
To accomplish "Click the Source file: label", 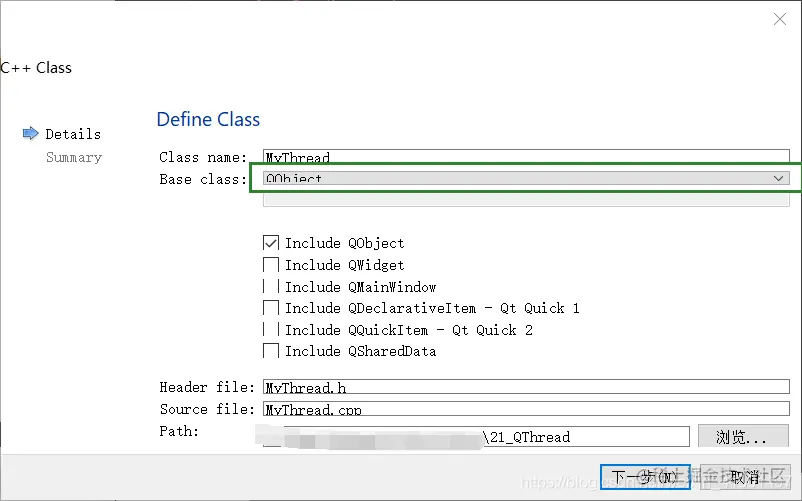I will (207, 409).
